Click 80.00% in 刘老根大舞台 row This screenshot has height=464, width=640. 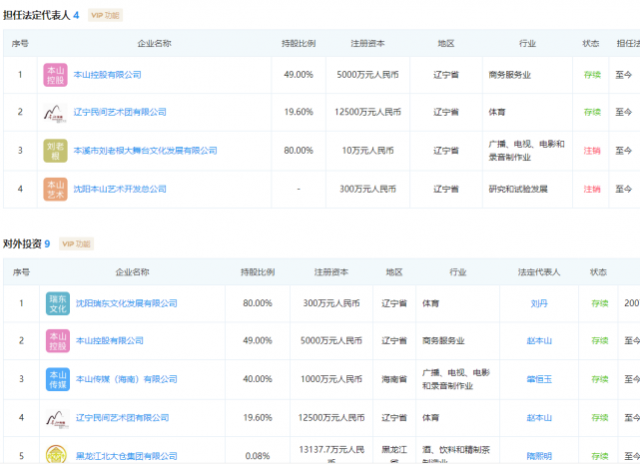(x=298, y=151)
